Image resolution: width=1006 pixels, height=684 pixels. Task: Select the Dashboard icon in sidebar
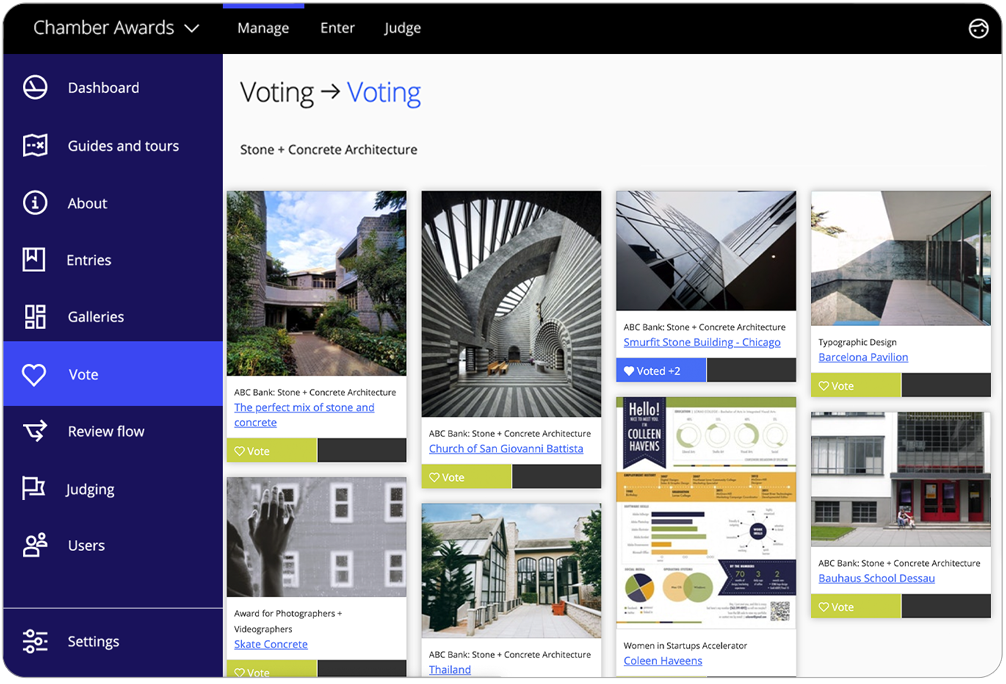(x=34, y=87)
